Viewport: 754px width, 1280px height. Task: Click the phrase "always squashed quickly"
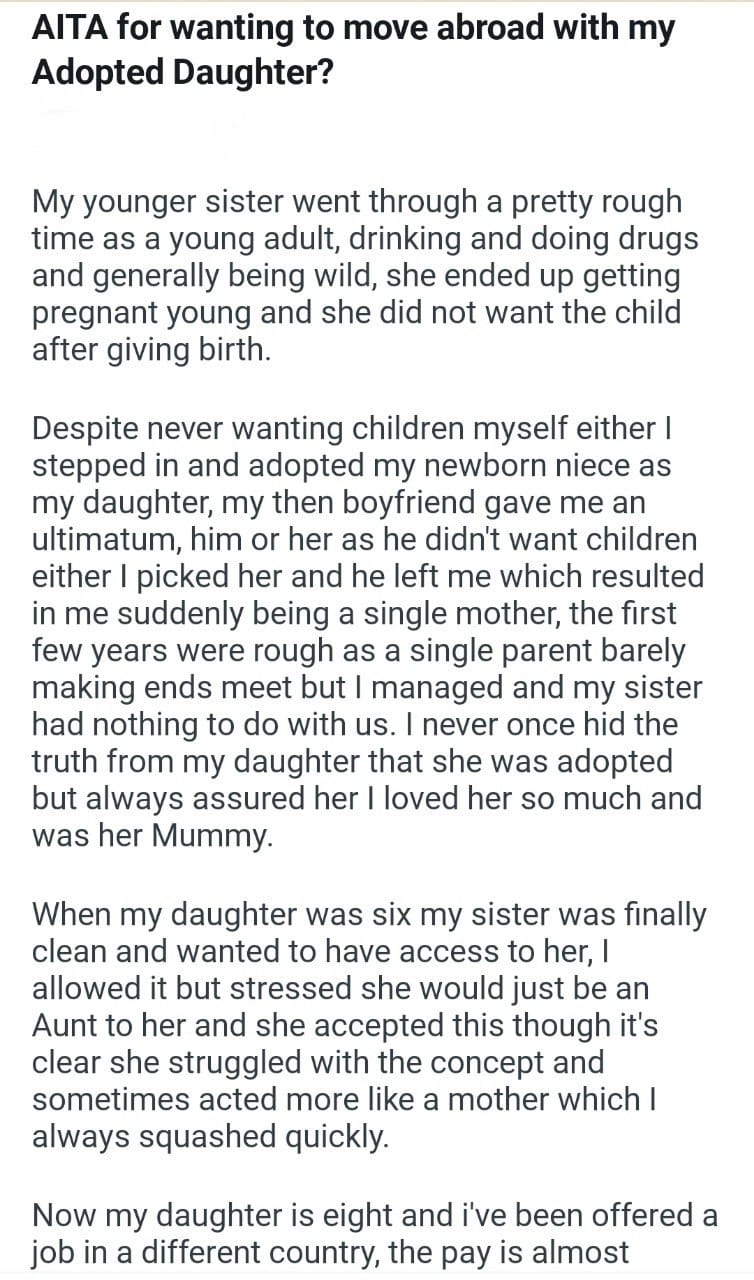tap(208, 1136)
